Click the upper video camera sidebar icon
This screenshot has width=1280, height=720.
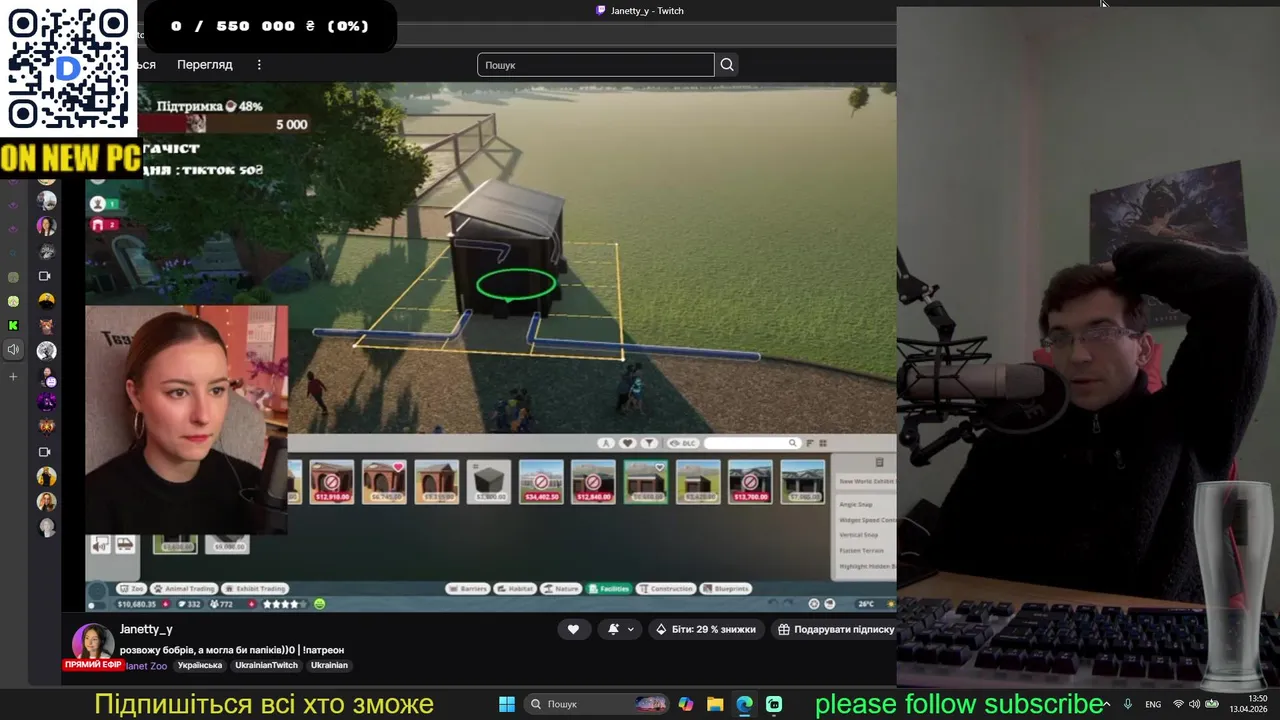click(44, 276)
